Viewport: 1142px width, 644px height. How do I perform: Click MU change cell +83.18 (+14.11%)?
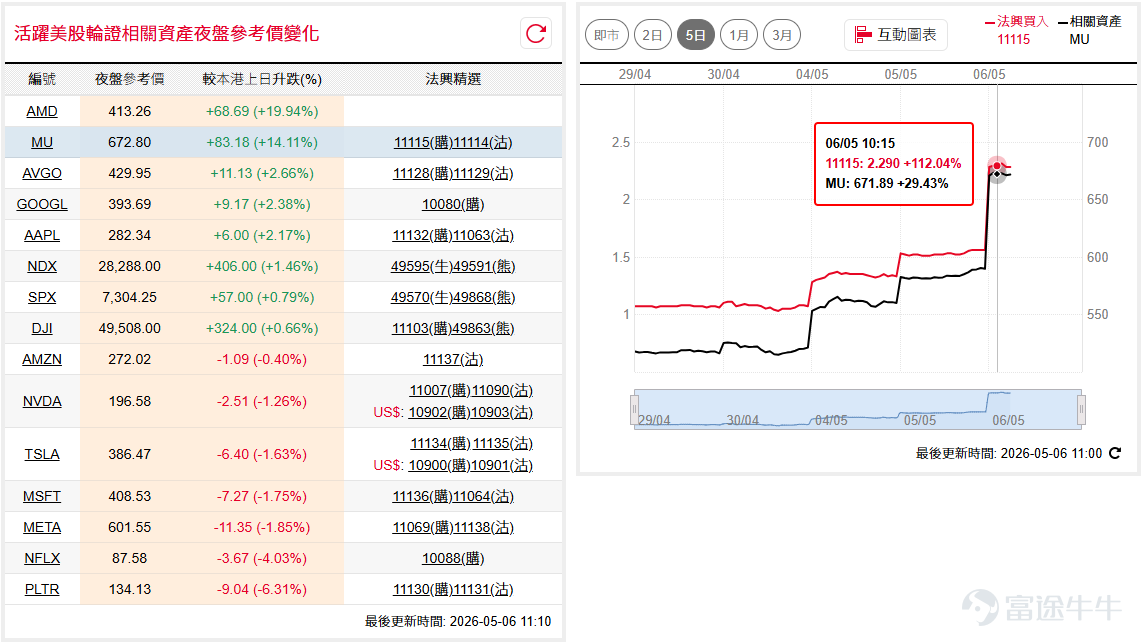point(262,143)
